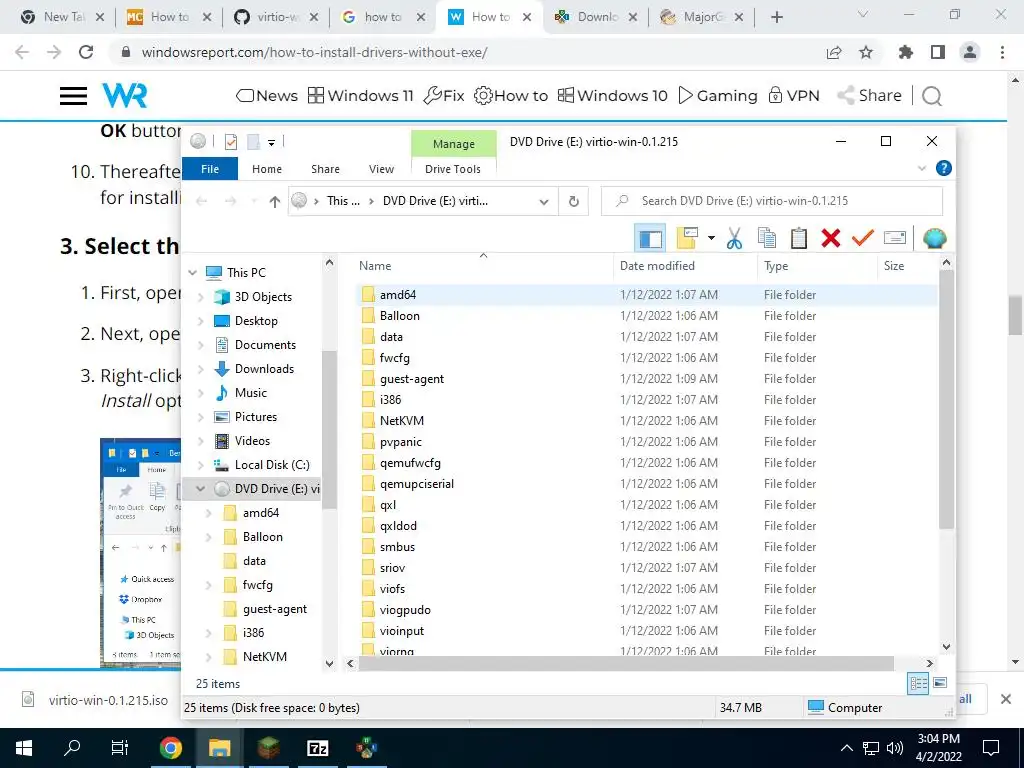Expand 3D Objects in navigation tree
Screen dimensions: 1024x768
[201, 296]
